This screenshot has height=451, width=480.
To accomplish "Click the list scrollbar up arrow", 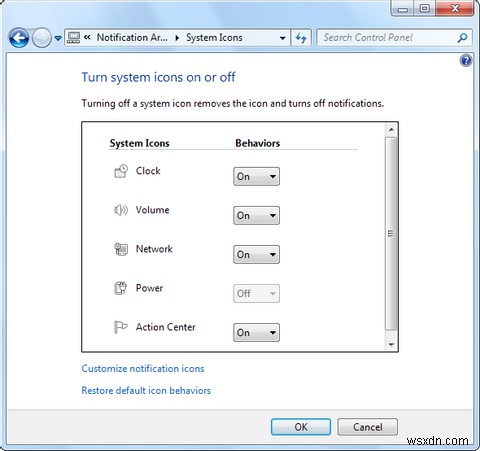I will point(391,129).
